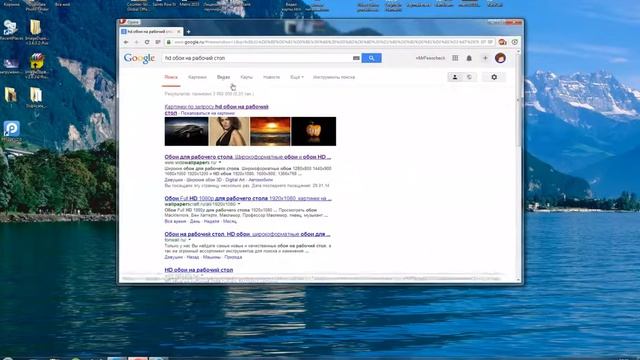Viewport: 640px width, 360px height.
Task: Click the 'Машины' sublink
Action: tap(211, 257)
